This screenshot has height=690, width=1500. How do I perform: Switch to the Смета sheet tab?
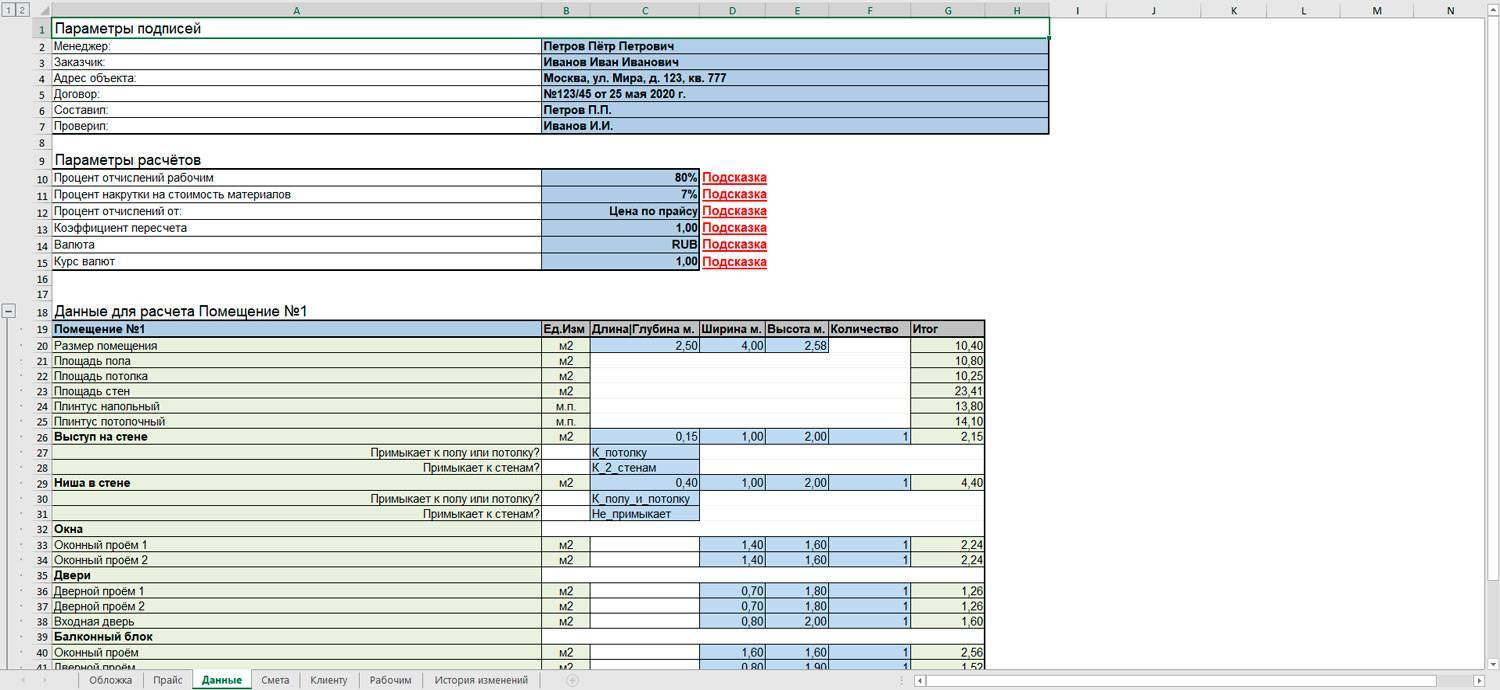[275, 680]
